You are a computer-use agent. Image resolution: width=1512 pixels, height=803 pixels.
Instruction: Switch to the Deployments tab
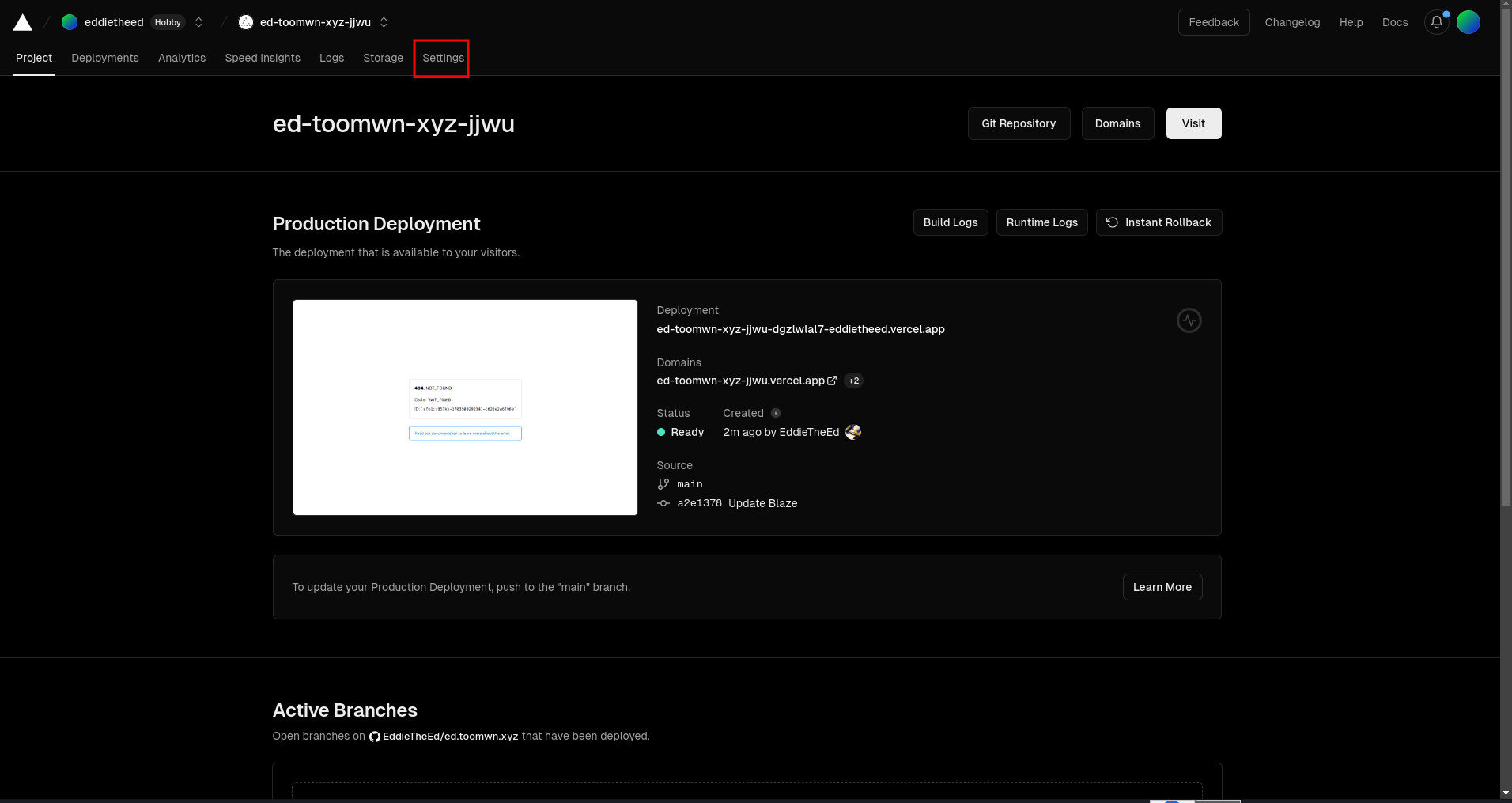click(105, 58)
